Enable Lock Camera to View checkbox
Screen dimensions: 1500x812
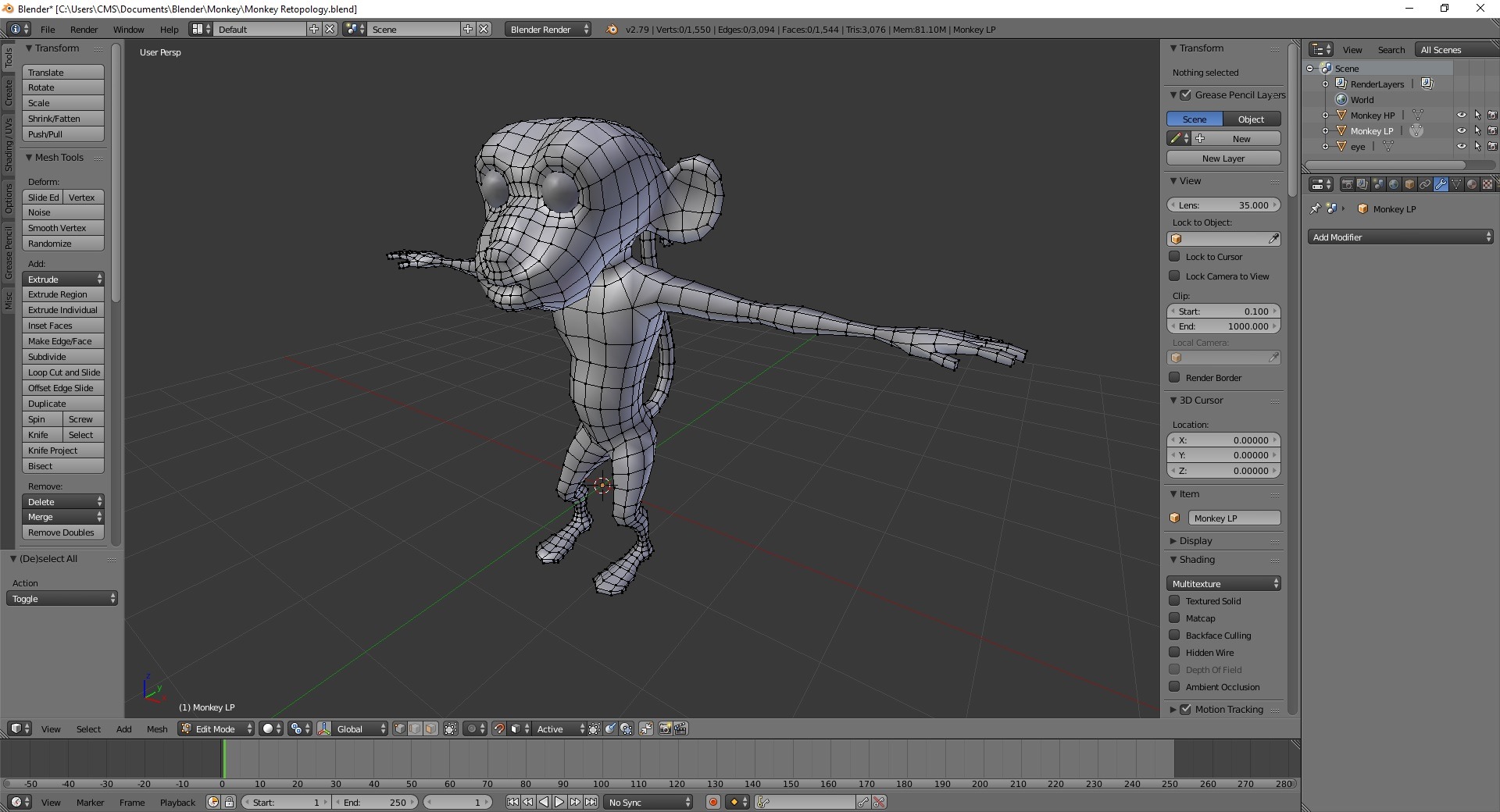click(1174, 276)
